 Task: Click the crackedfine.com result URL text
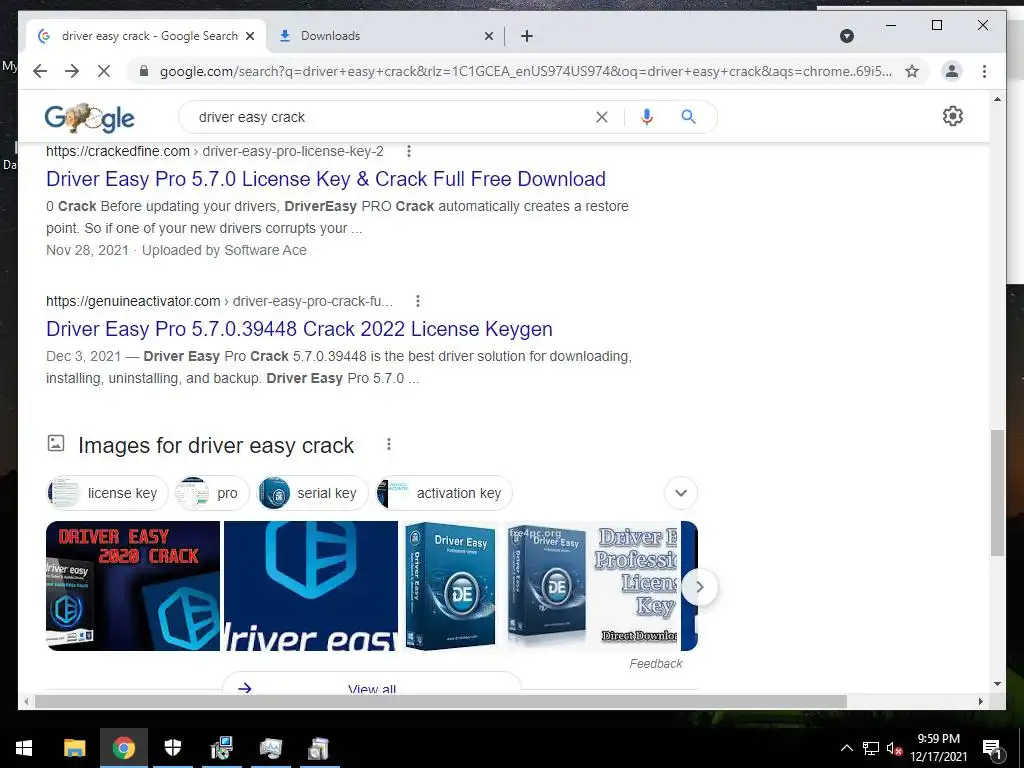[215, 152]
